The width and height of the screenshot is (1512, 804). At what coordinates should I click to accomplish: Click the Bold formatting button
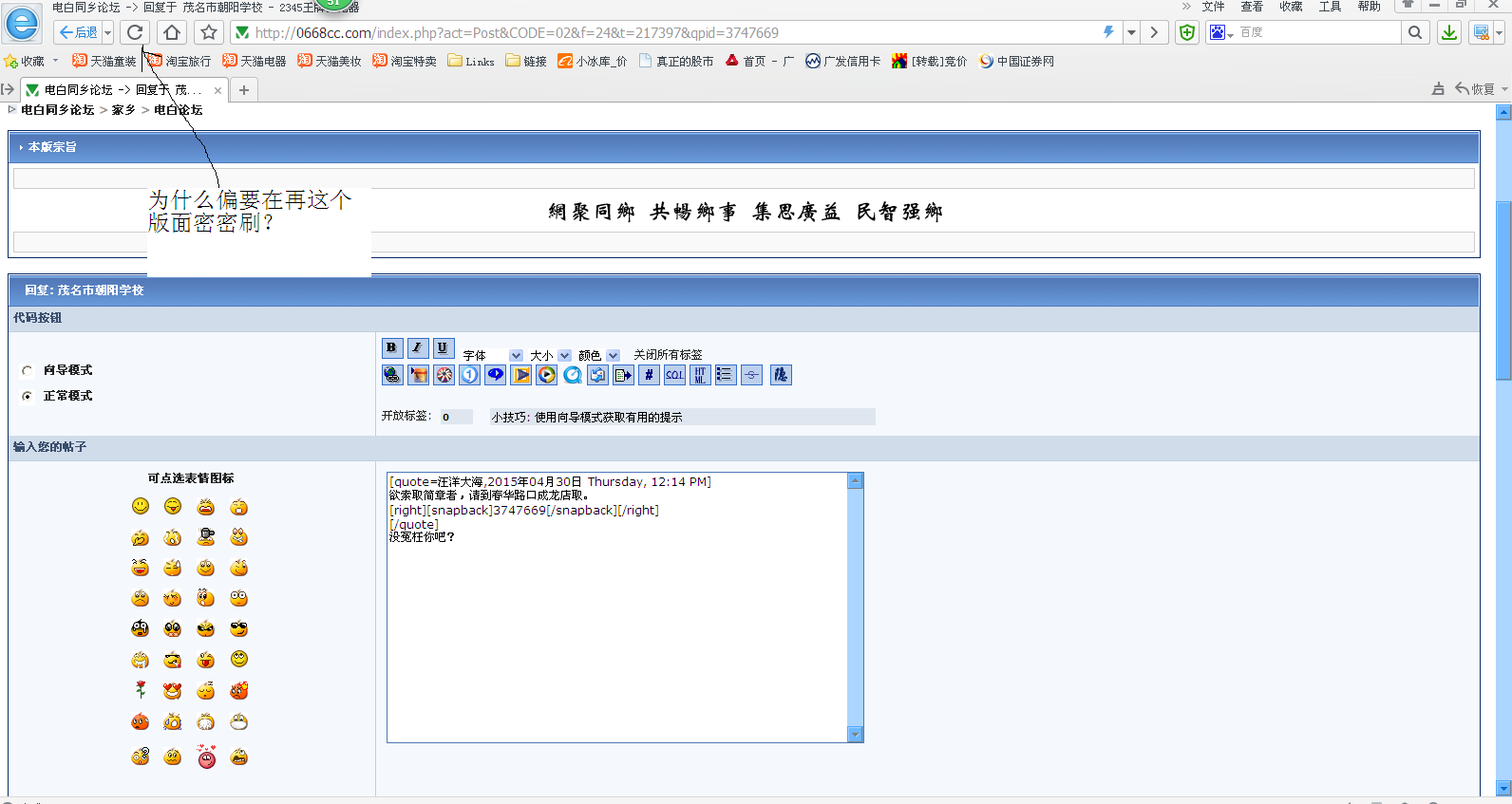click(x=391, y=347)
